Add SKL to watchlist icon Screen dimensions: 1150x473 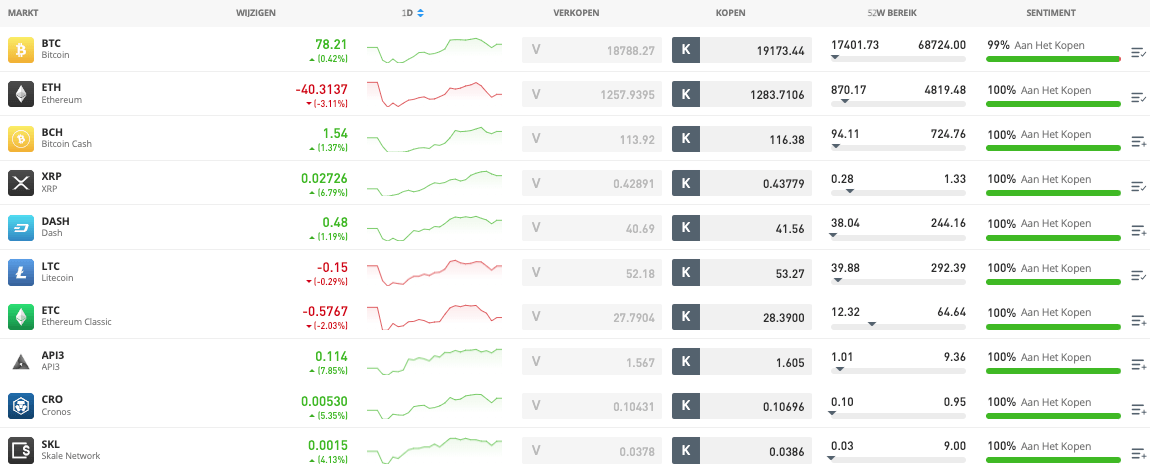tap(1138, 453)
